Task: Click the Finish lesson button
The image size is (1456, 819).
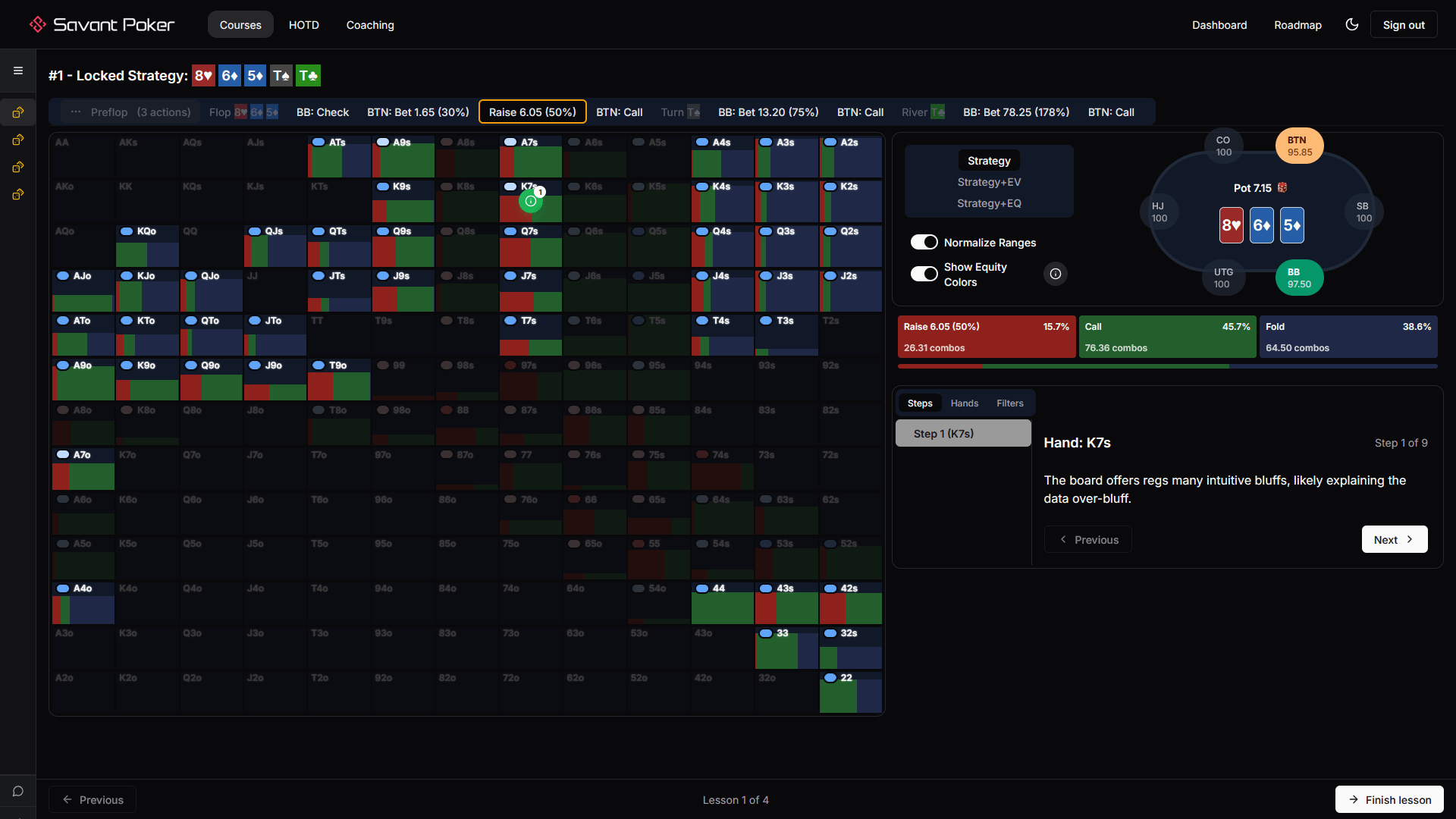Action: (x=1389, y=799)
